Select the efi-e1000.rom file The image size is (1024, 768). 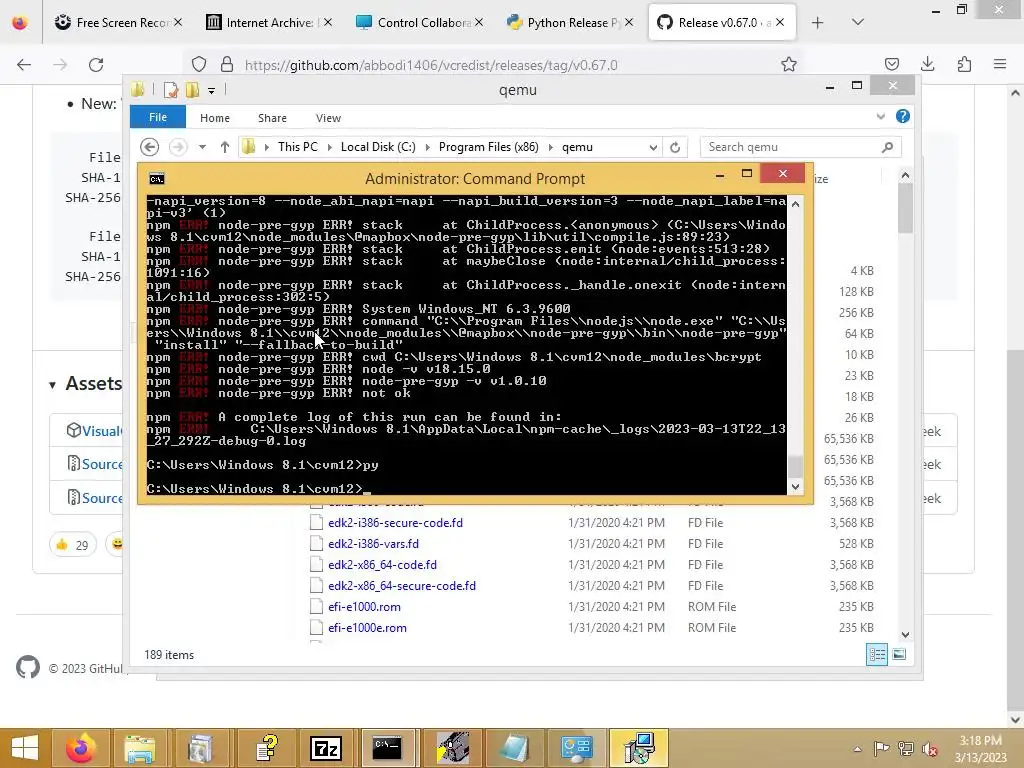[364, 607]
